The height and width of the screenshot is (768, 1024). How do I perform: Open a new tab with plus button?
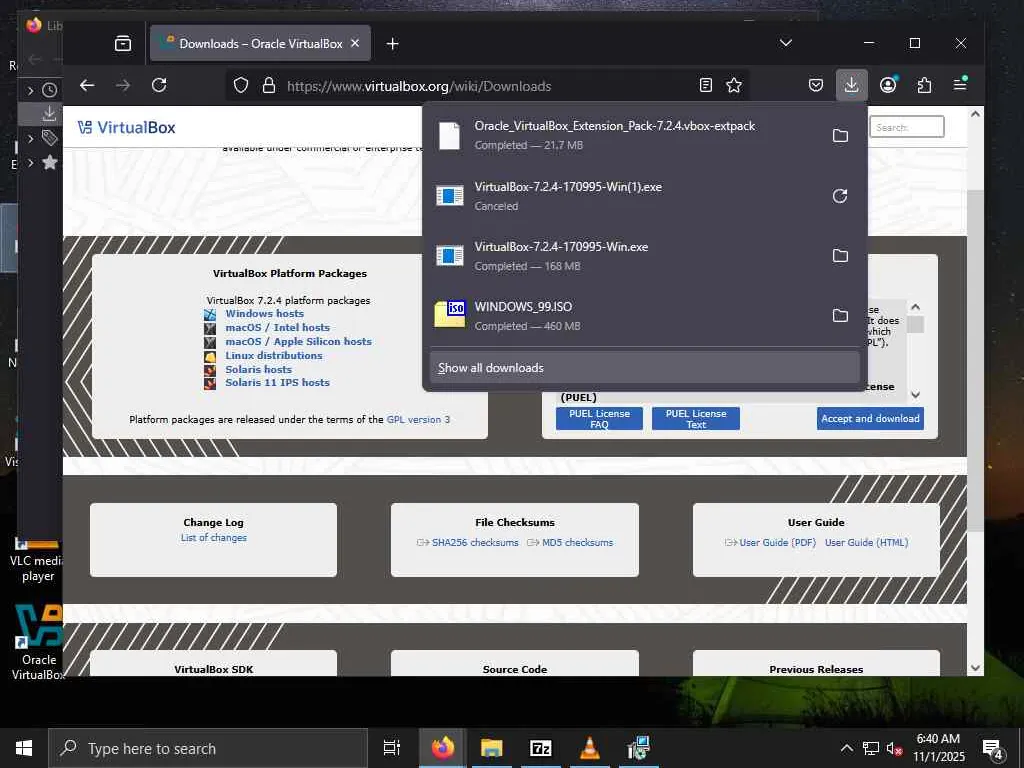pyautogui.click(x=392, y=44)
